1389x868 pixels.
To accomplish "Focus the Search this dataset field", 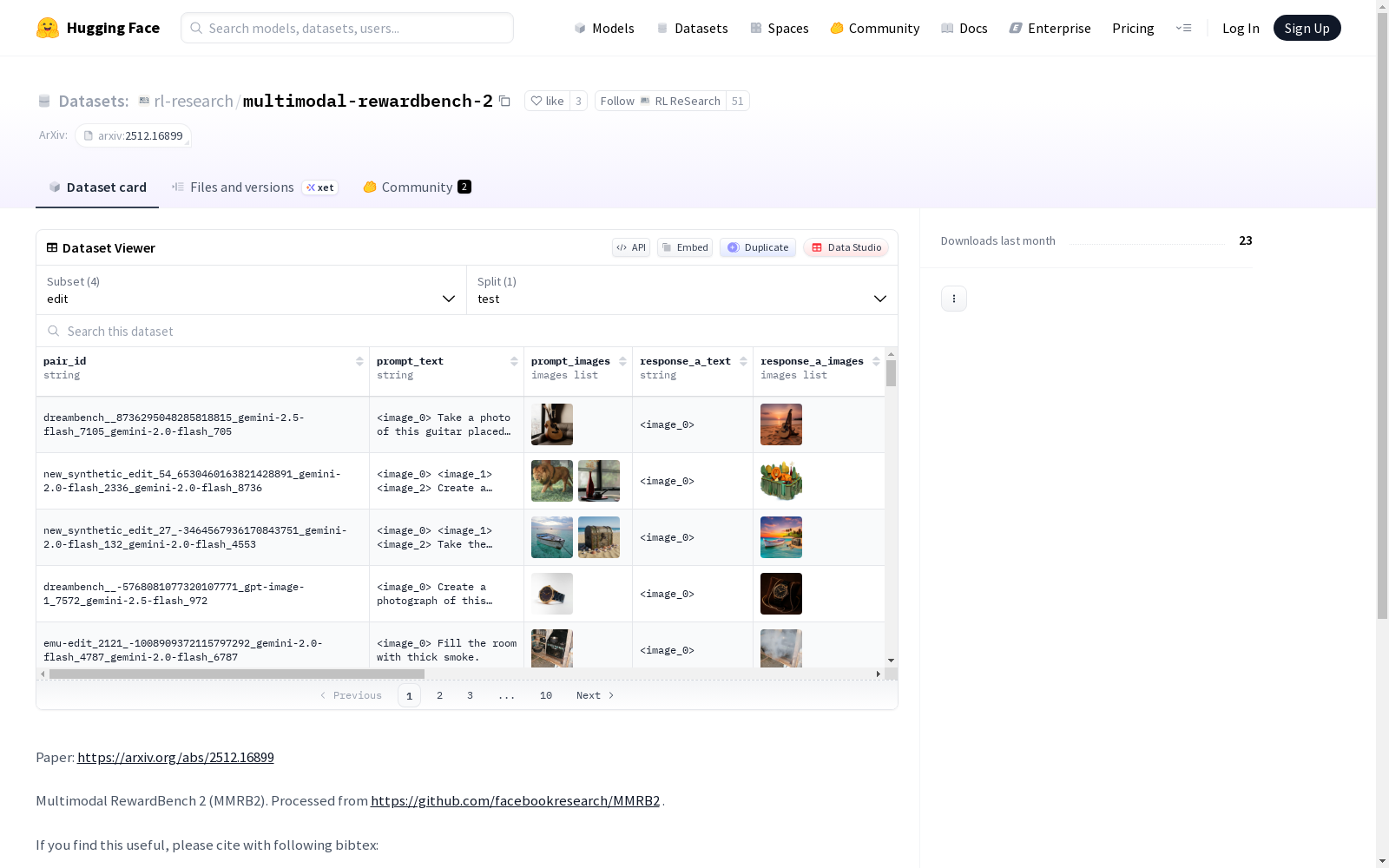I will (467, 331).
